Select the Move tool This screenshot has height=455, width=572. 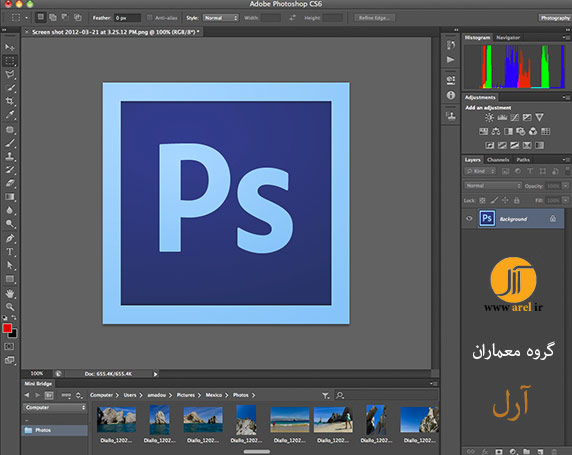tap(10, 47)
